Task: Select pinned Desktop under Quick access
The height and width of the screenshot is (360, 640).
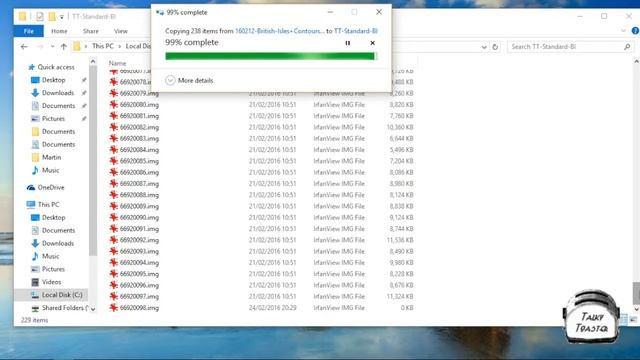Action: [53, 80]
